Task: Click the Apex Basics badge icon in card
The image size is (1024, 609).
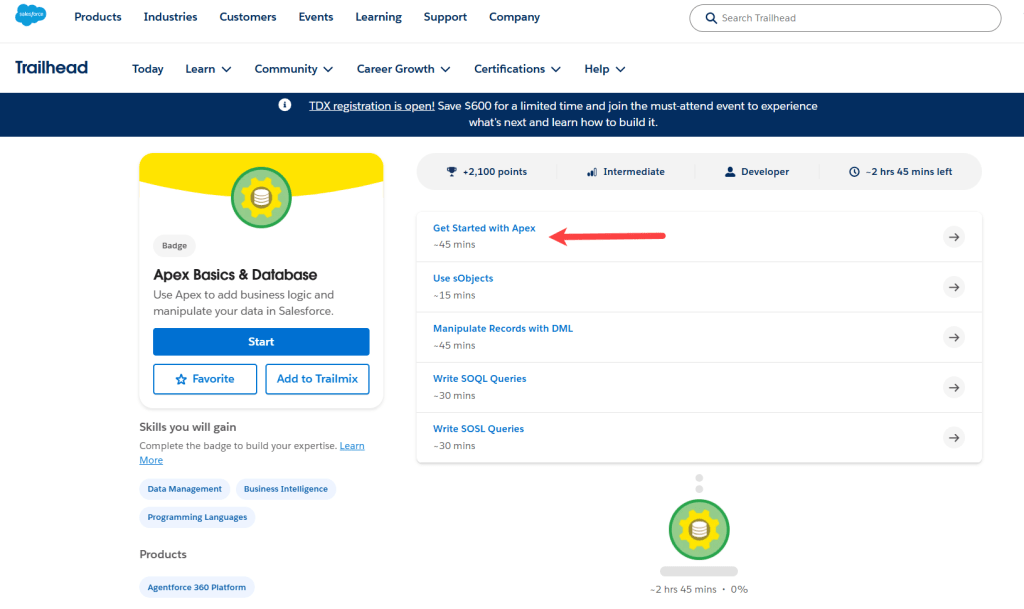Action: pos(261,198)
